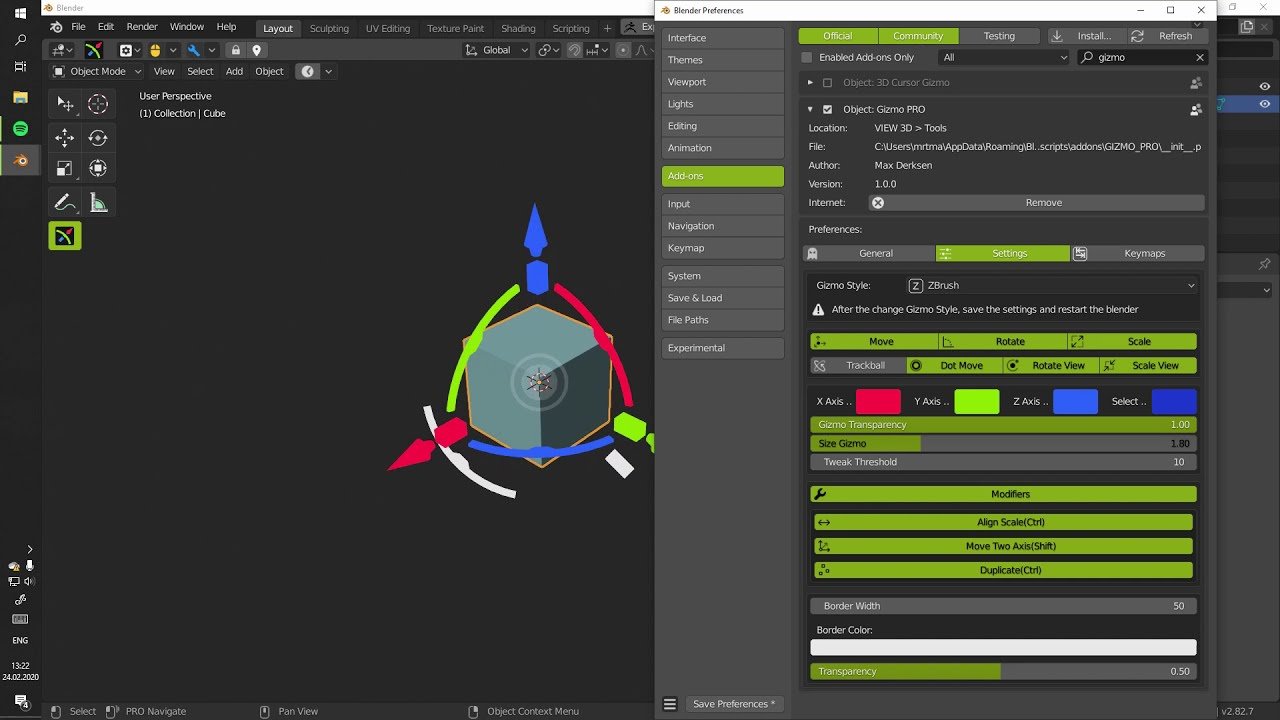Switch to the Keymaps add-on tab
This screenshot has width=1280, height=720.
tap(1138, 254)
